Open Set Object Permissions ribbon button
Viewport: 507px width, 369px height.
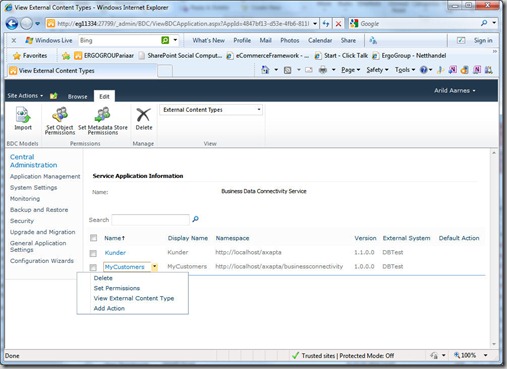pos(60,121)
